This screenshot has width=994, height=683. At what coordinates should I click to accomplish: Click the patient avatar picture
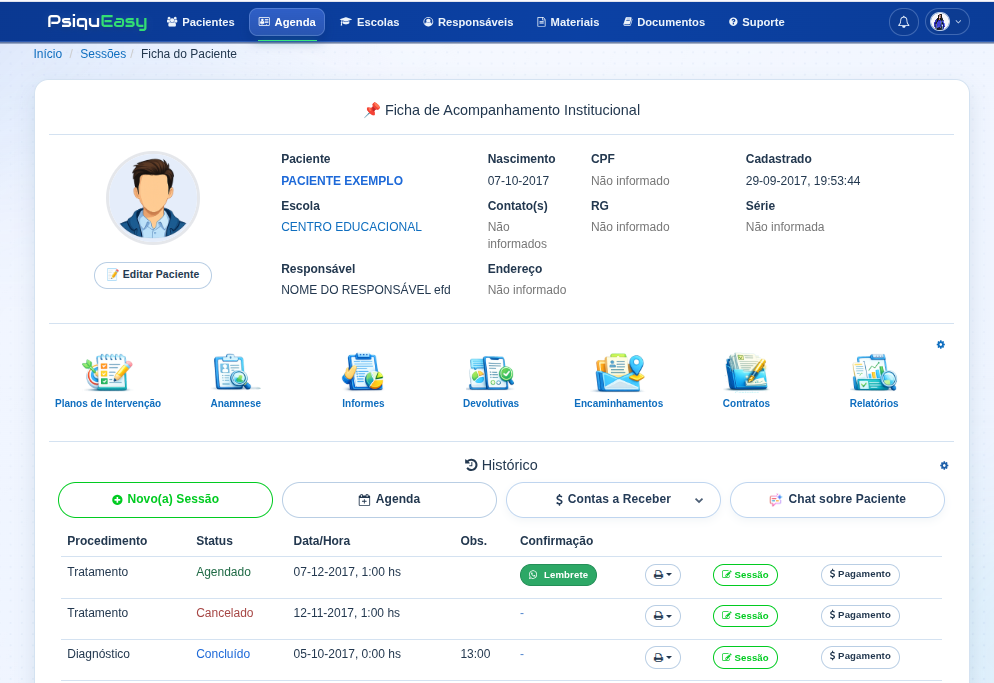(x=153, y=198)
